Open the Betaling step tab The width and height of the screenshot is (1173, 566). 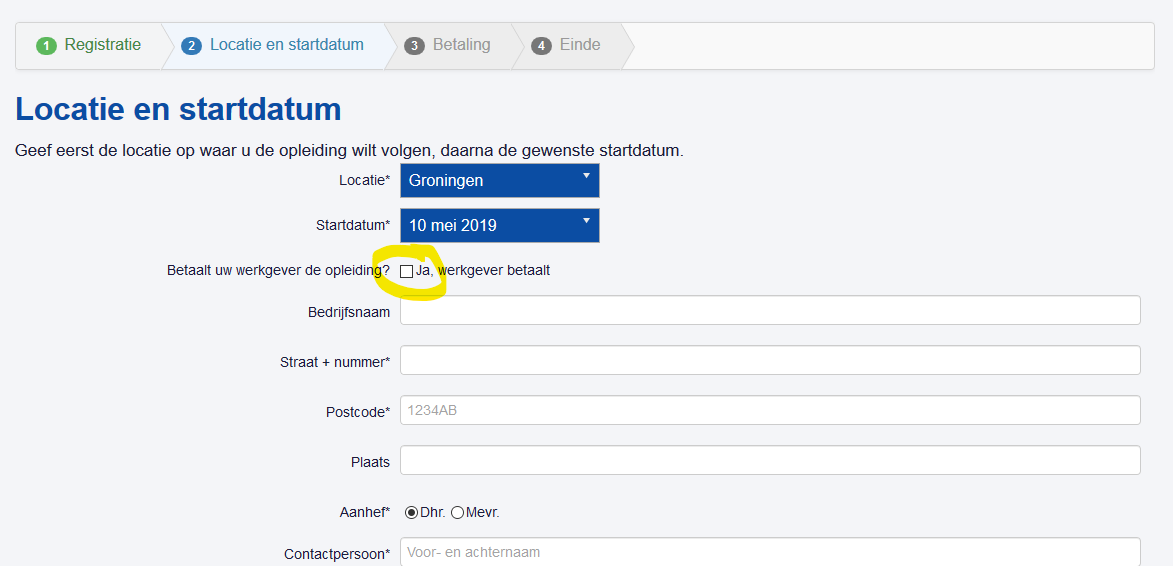pyautogui.click(x=461, y=45)
